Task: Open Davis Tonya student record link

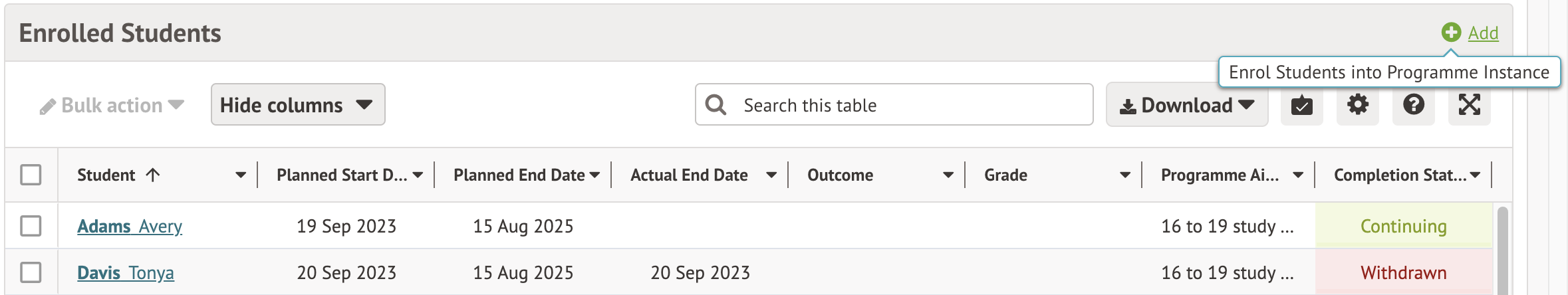Action: click(x=126, y=273)
